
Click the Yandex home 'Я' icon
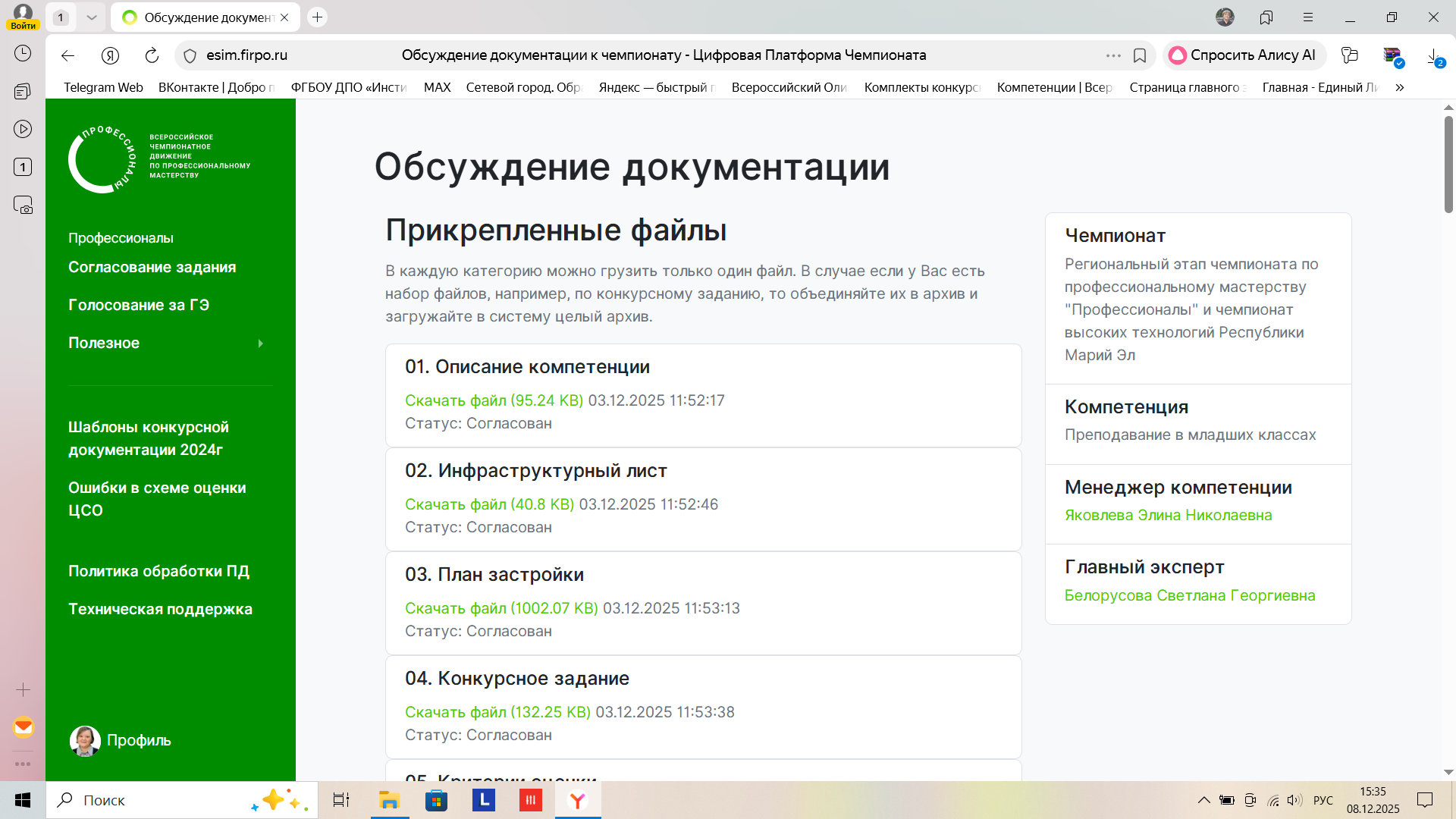click(x=111, y=55)
